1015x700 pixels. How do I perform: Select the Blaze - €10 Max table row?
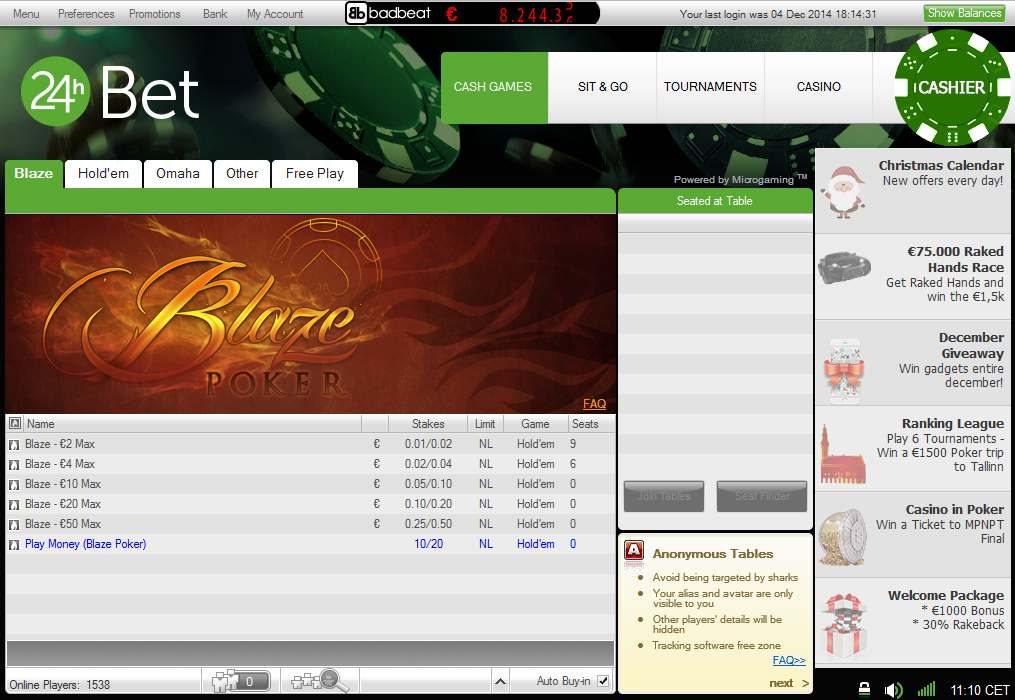[x=311, y=484]
